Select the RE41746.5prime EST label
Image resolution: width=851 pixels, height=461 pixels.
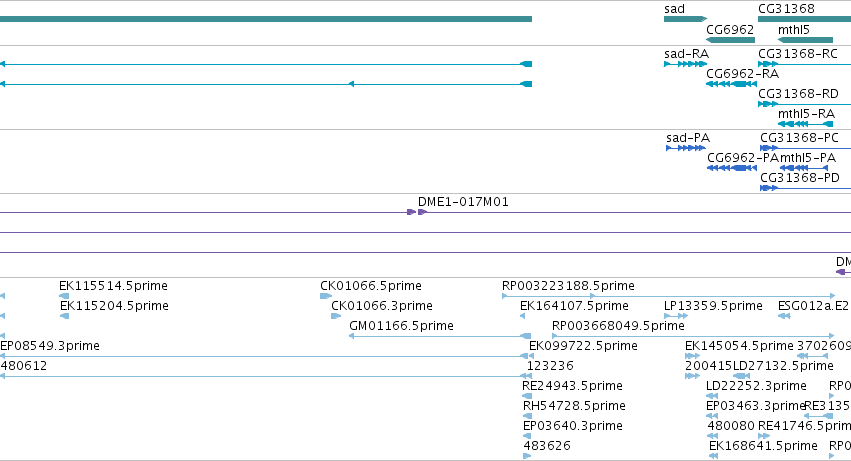[x=804, y=426]
